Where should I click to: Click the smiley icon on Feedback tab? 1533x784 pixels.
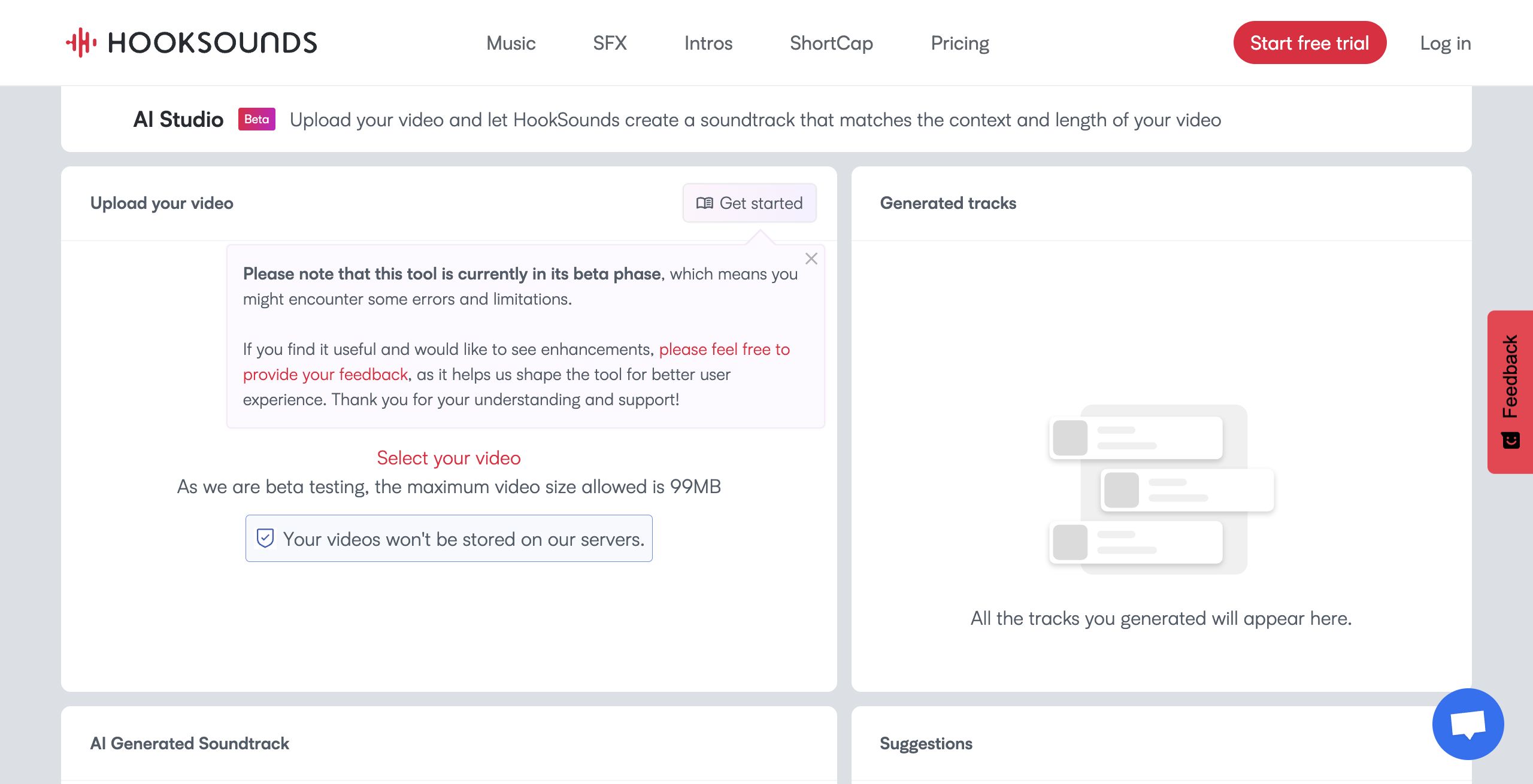(x=1511, y=440)
